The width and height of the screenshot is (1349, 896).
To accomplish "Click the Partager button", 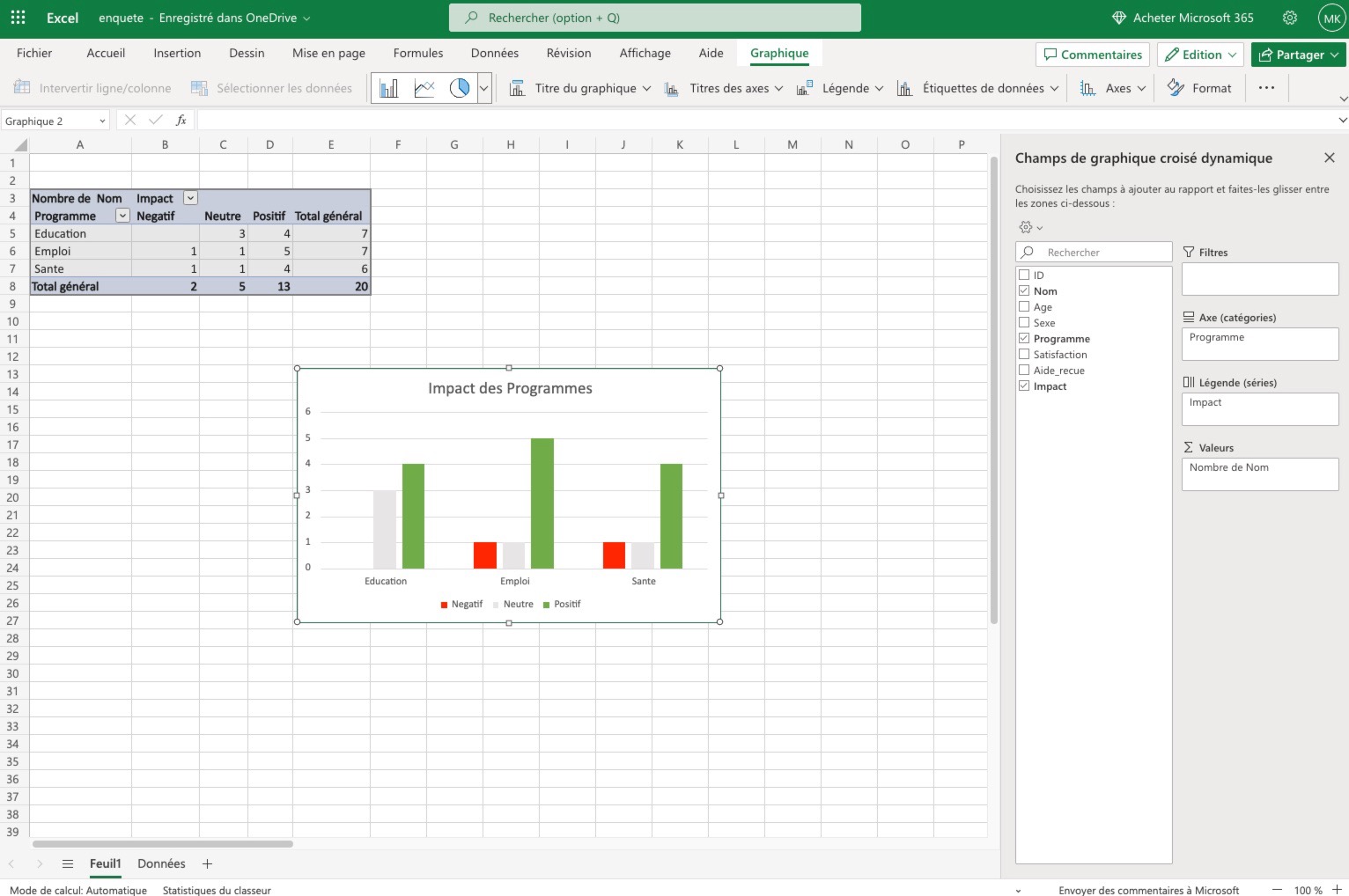I will [1298, 55].
